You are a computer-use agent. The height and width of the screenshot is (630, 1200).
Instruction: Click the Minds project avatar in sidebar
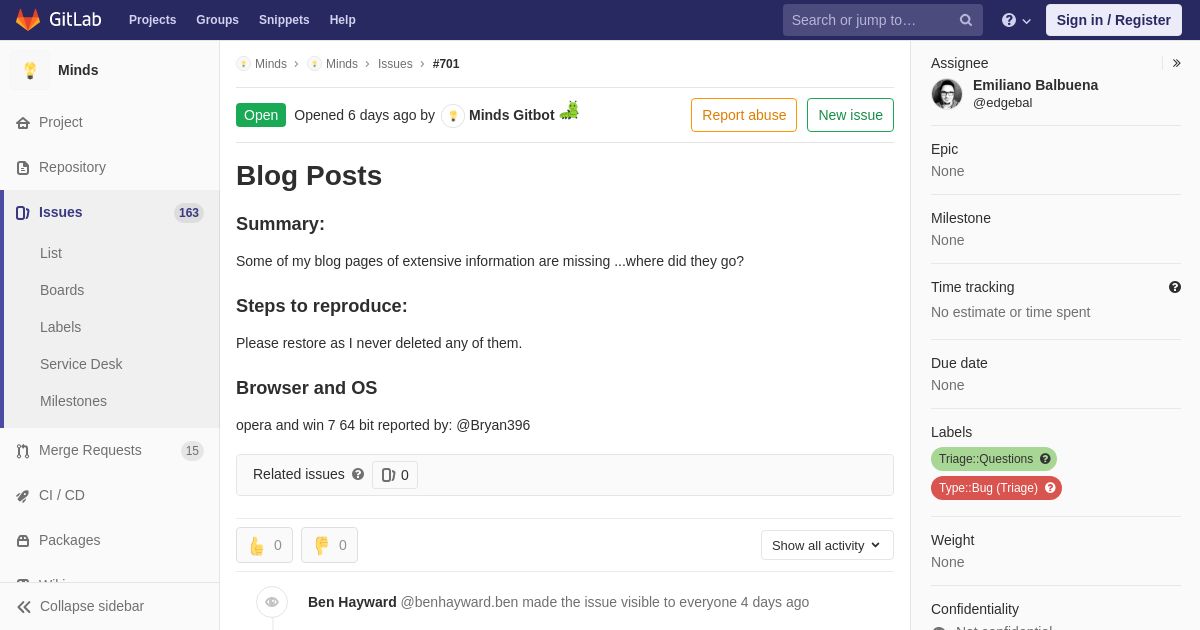coord(30,70)
